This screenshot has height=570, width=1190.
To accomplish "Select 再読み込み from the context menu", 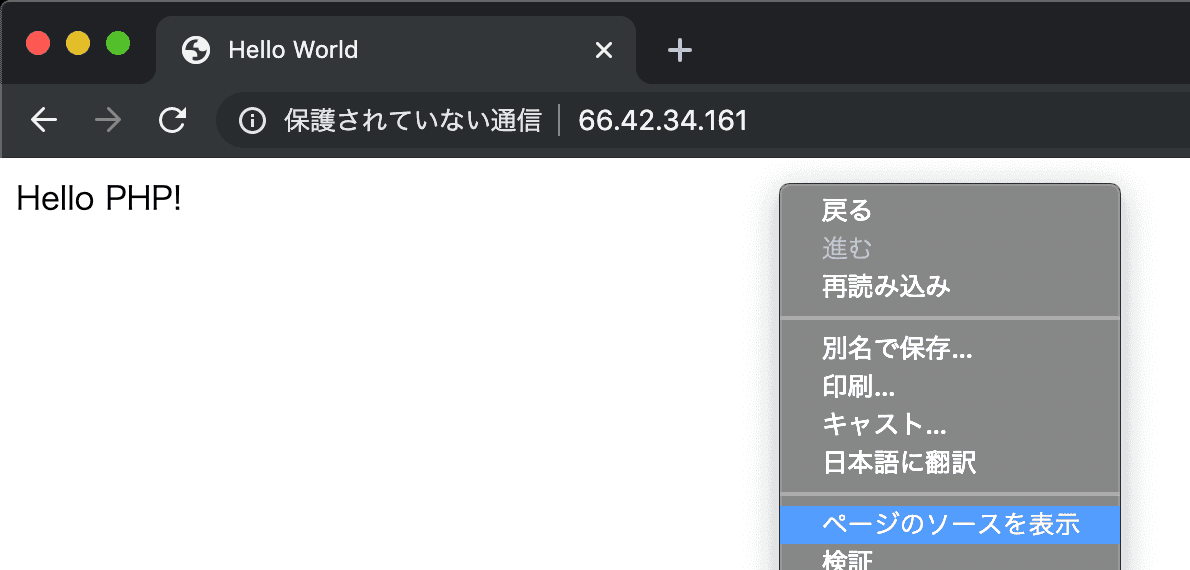I will click(886, 287).
